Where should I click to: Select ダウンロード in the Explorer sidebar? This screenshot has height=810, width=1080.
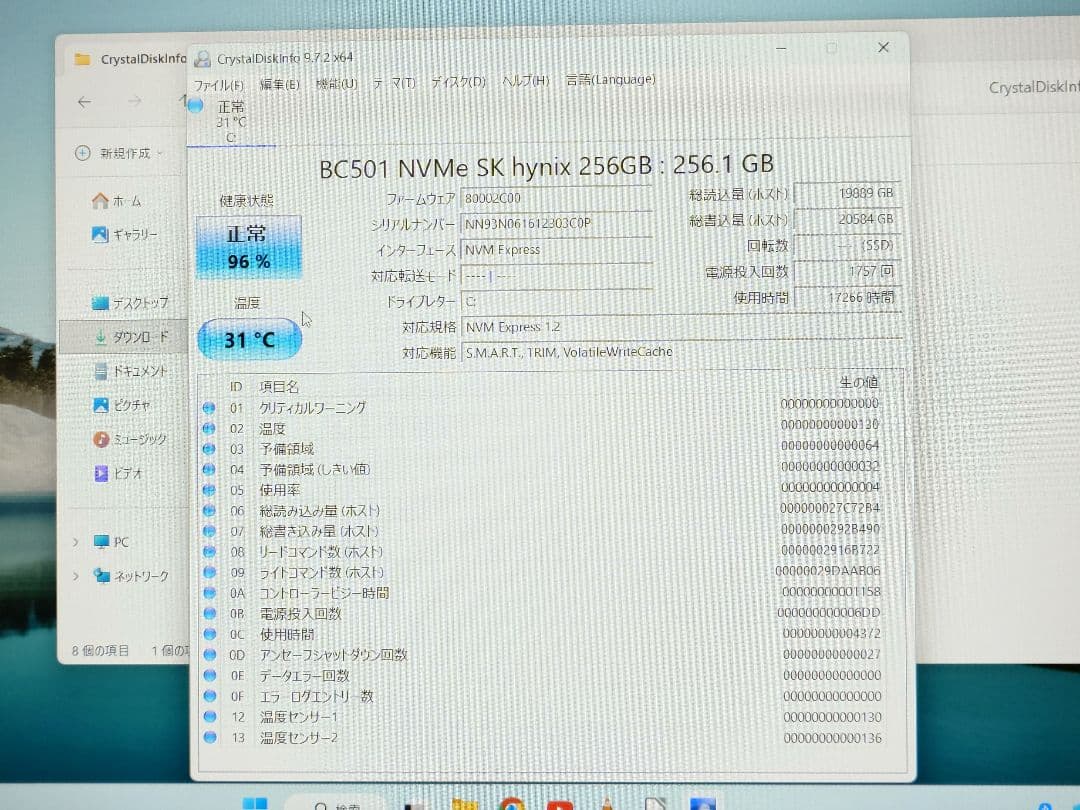[130, 337]
